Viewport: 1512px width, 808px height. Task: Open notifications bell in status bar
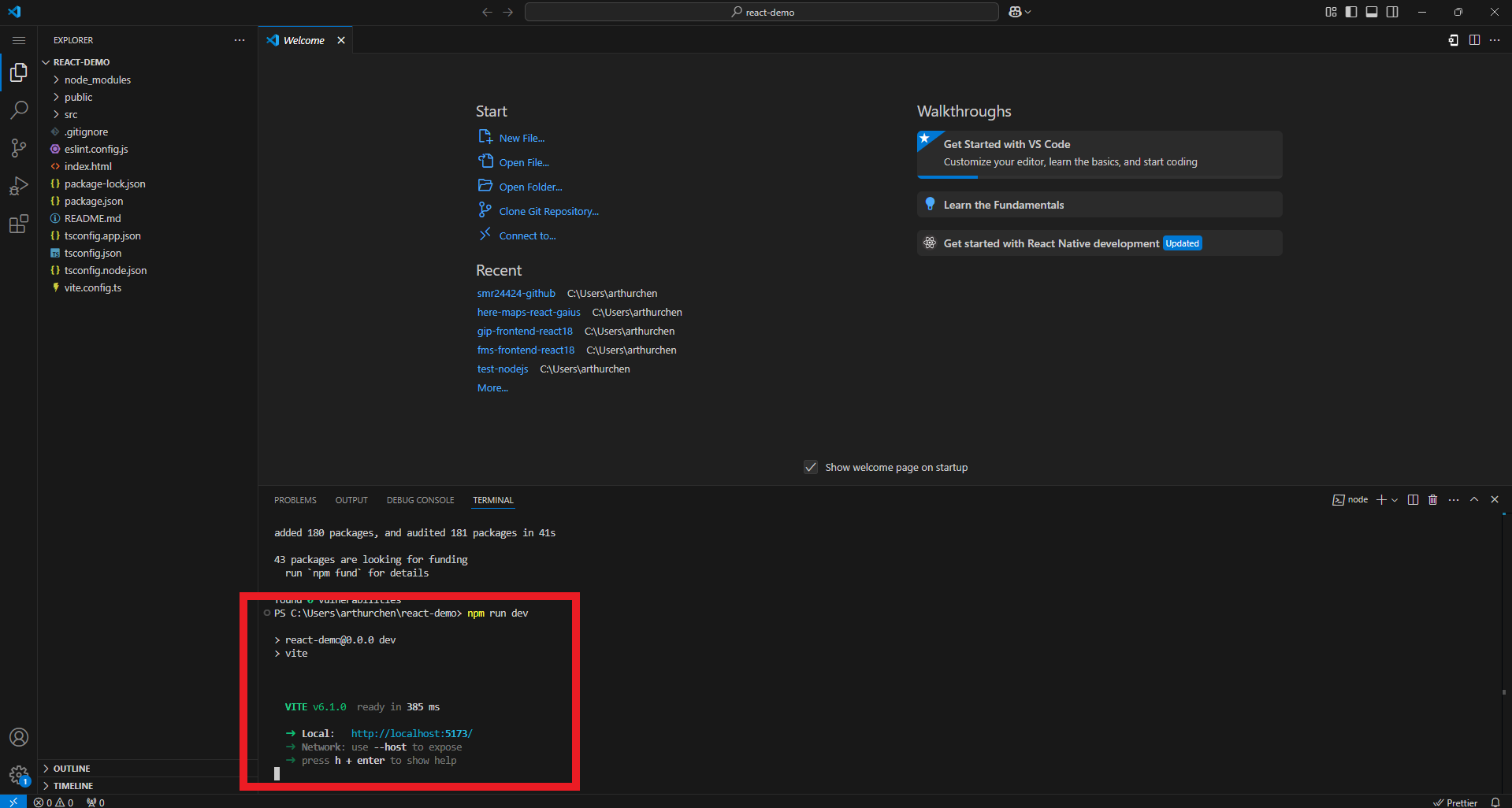pyautogui.click(x=1495, y=802)
